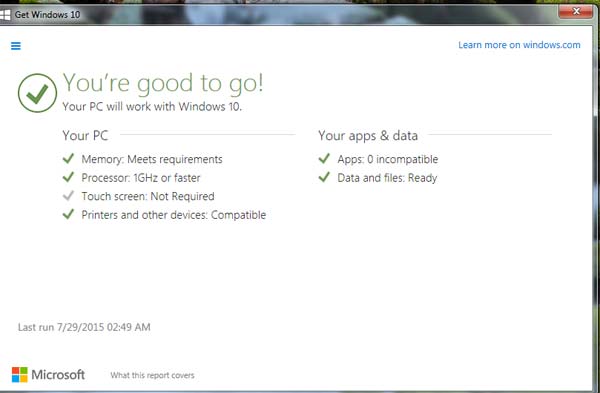Screen dimensions: 600x393
Task: Click the Your PC section heading
Action: pyautogui.click(x=85, y=135)
